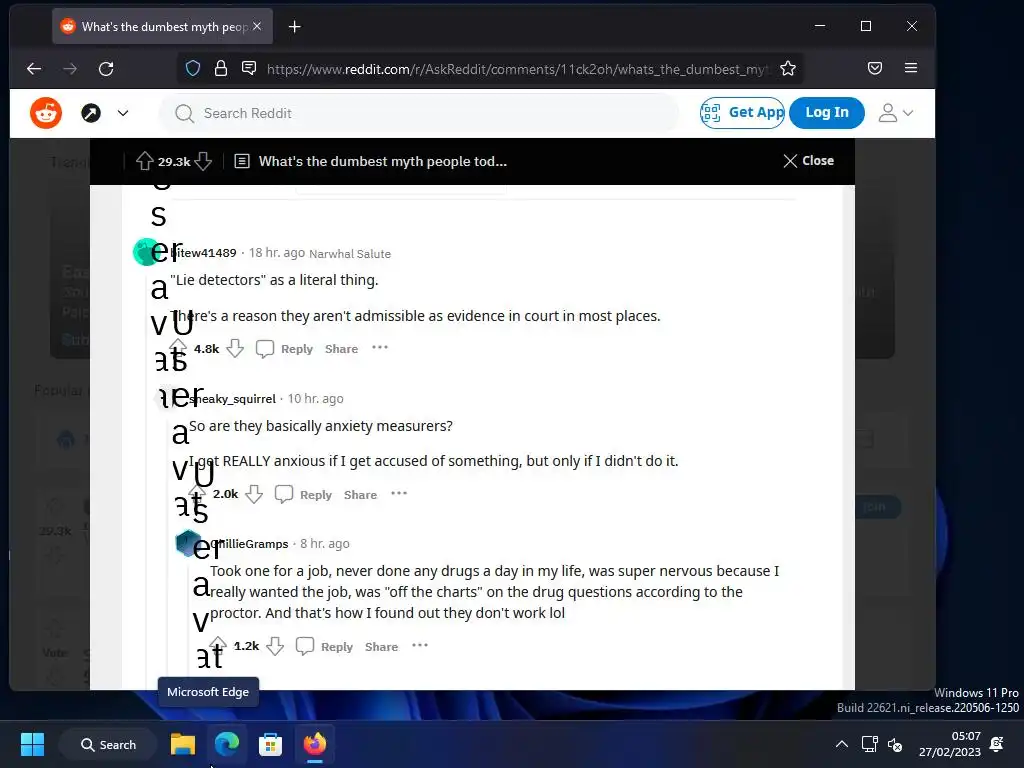Click the Get App button
Viewport: 1024px width, 768px height.
[x=742, y=113]
